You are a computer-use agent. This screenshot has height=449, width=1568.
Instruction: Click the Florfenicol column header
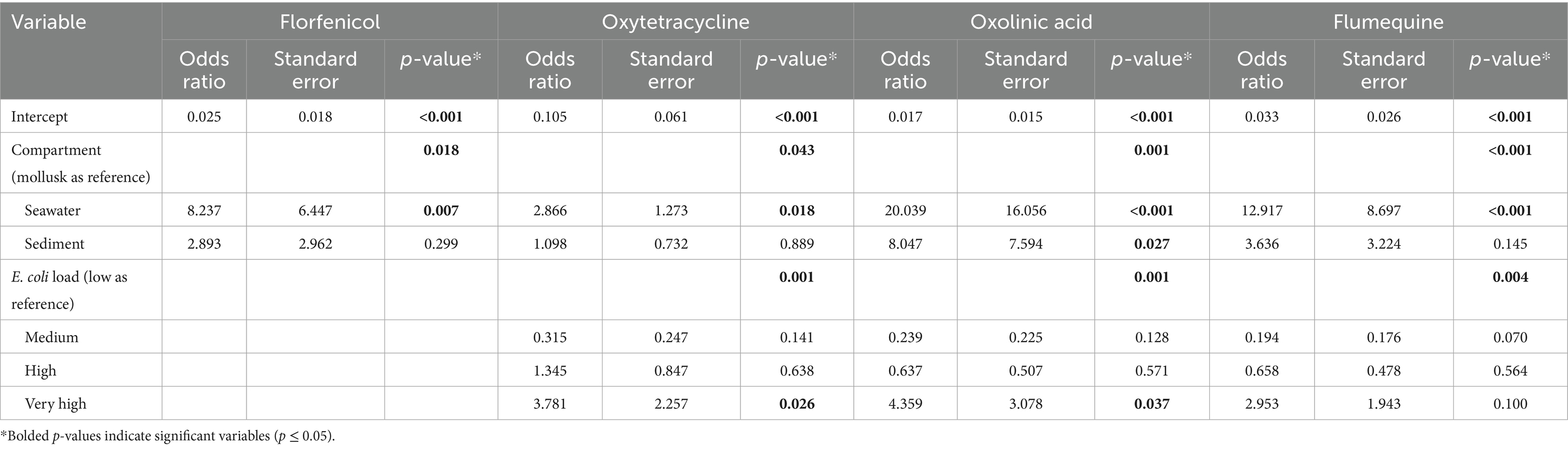click(329, 22)
